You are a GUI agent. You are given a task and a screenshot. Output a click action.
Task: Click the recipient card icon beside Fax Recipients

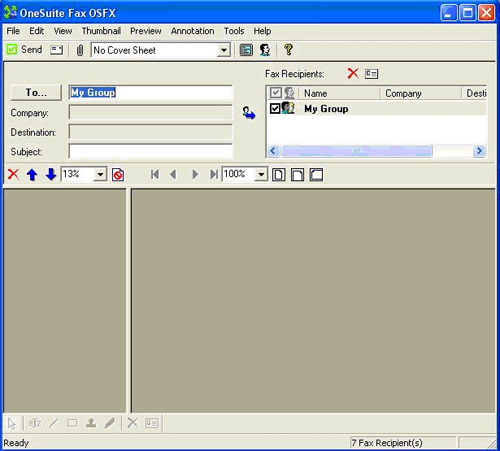point(371,74)
